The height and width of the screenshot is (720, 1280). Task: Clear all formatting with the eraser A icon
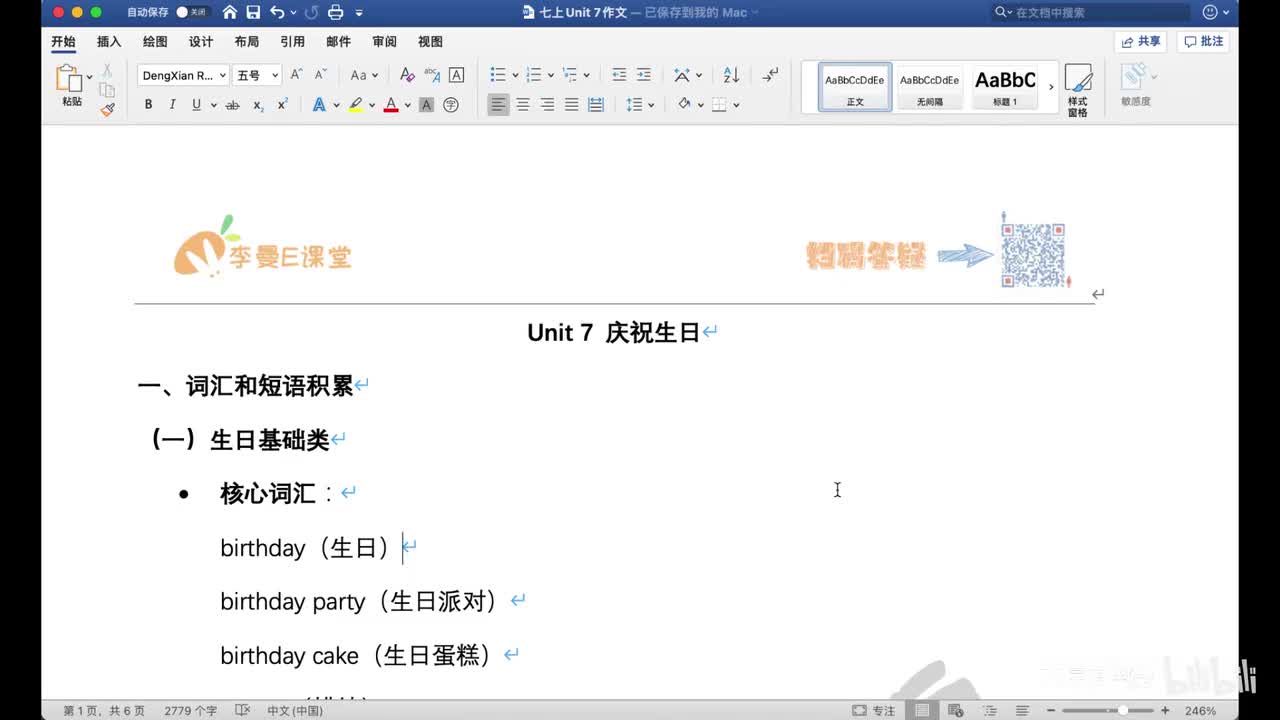[x=407, y=75]
